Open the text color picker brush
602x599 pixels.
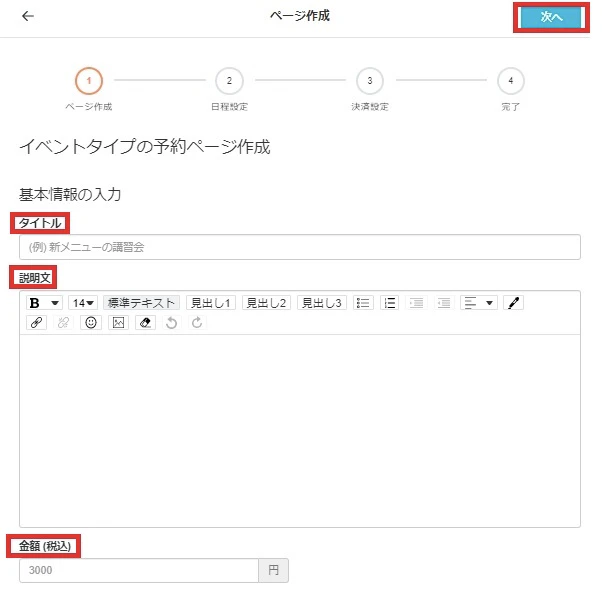point(514,303)
